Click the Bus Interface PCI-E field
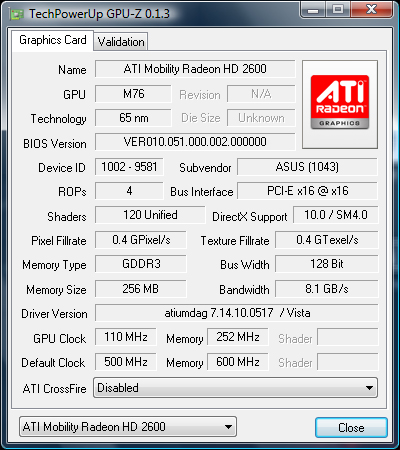Screen dimensions: 400x450 pos(307,191)
